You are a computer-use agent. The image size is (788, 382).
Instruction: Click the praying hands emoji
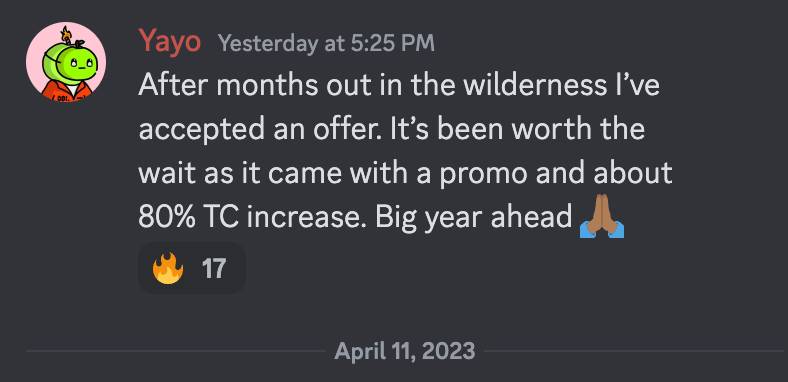pos(602,216)
